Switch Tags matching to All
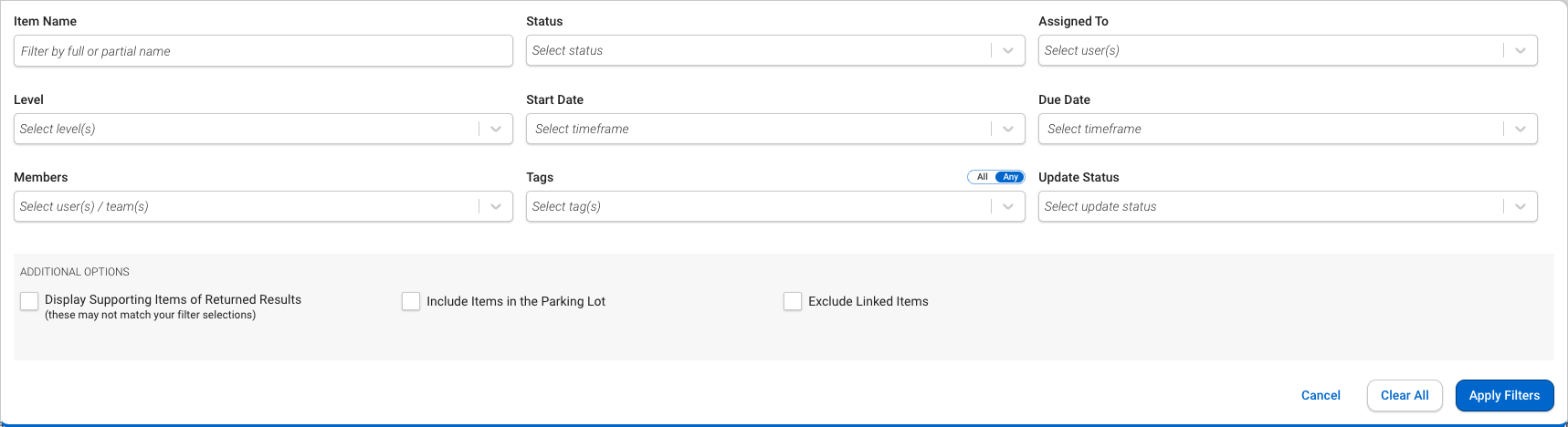The height and width of the screenshot is (427, 1568). [x=982, y=177]
